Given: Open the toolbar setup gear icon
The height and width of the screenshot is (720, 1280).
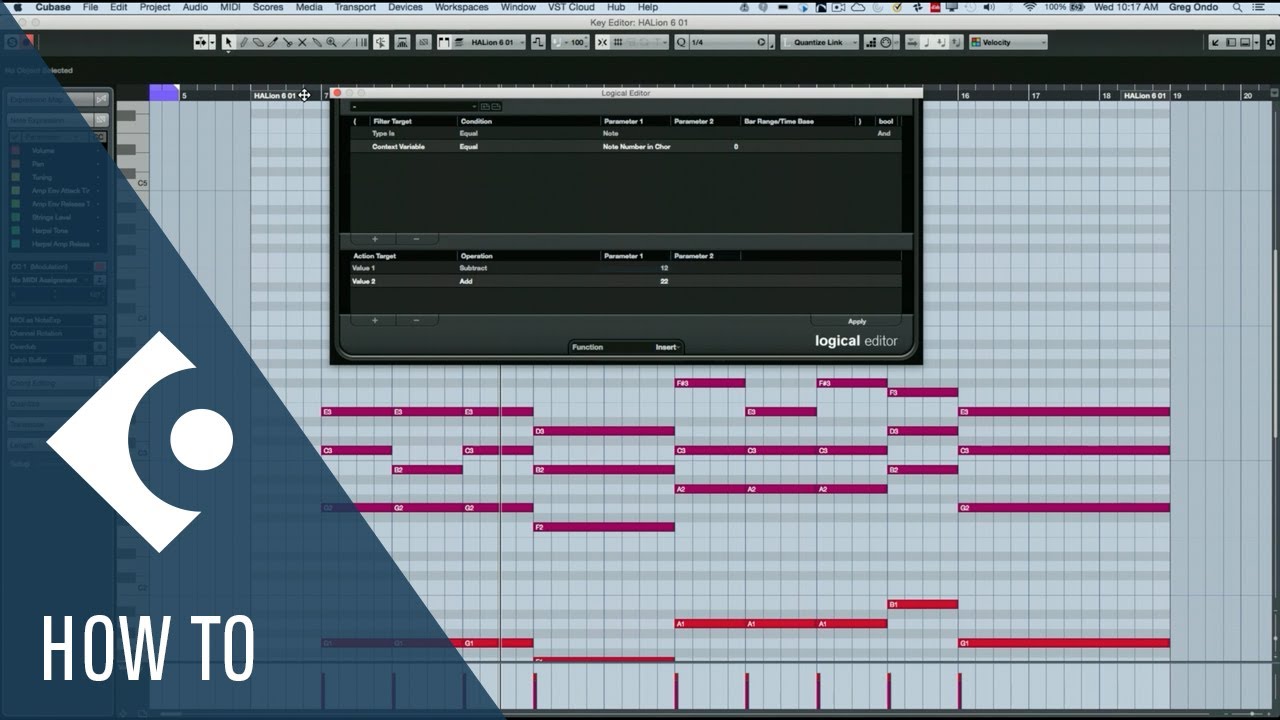Looking at the screenshot, I should click(1270, 42).
